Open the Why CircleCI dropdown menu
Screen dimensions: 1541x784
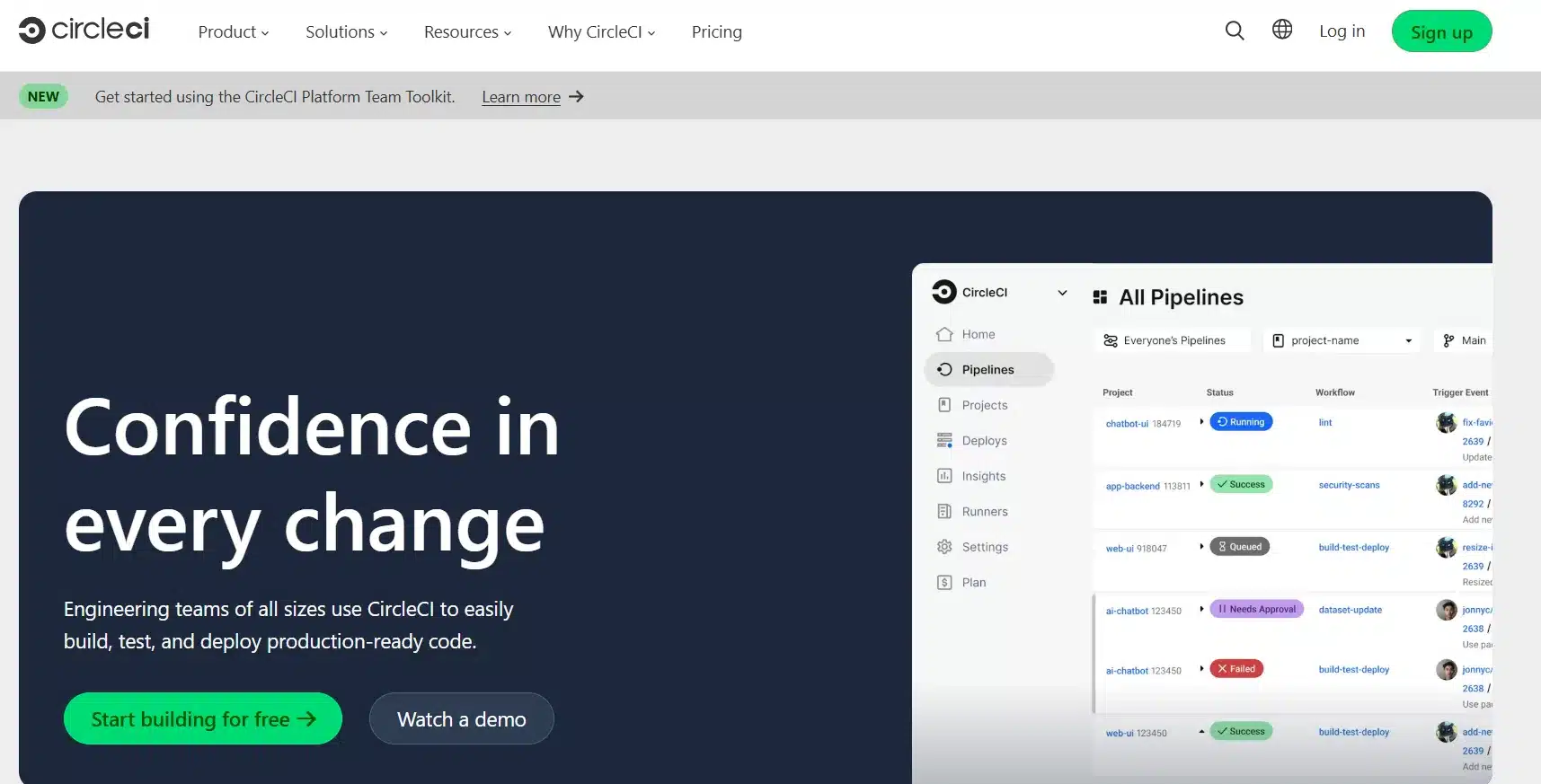[x=602, y=31]
